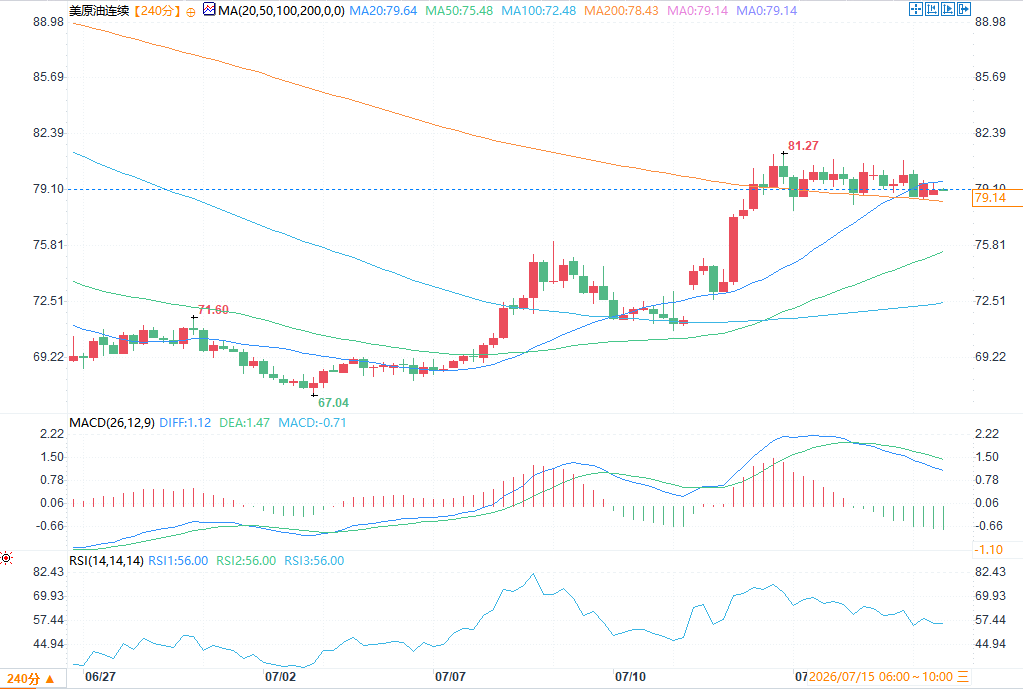
Task: Click the RSI2:56.00 value label
Action: pos(246,561)
